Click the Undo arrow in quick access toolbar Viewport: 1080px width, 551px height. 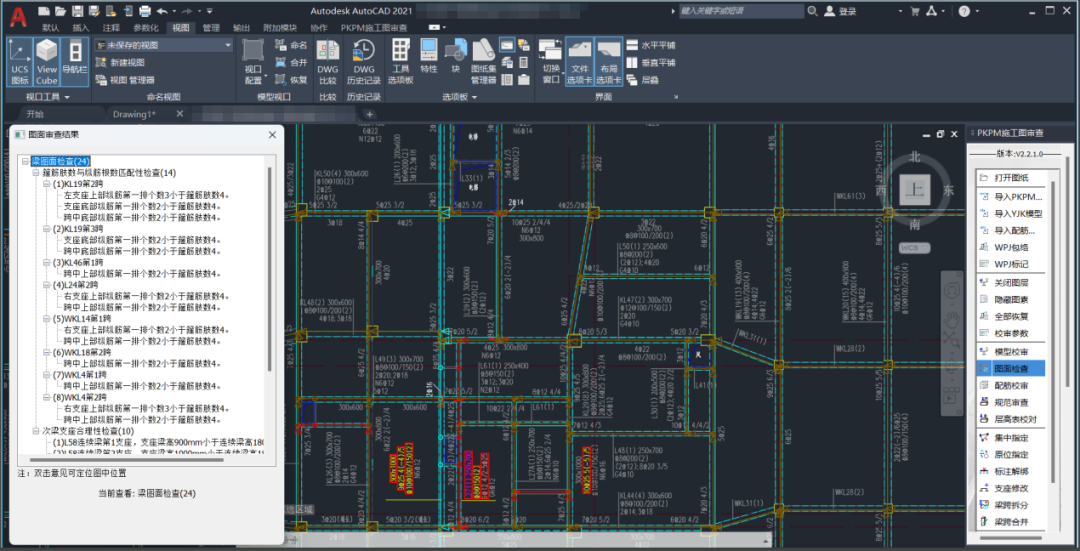(x=162, y=11)
